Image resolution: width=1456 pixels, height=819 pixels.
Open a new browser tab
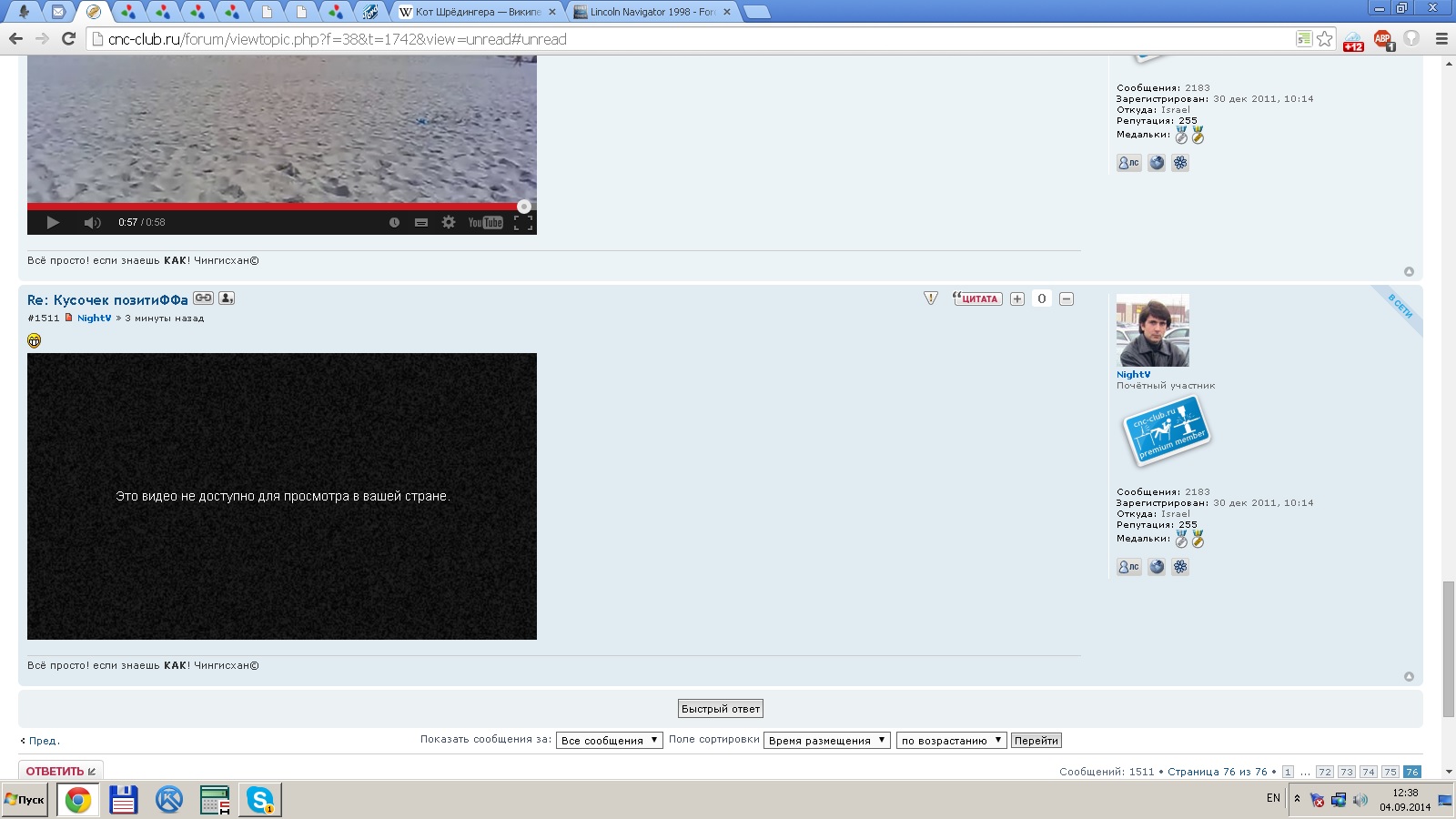tap(756, 13)
